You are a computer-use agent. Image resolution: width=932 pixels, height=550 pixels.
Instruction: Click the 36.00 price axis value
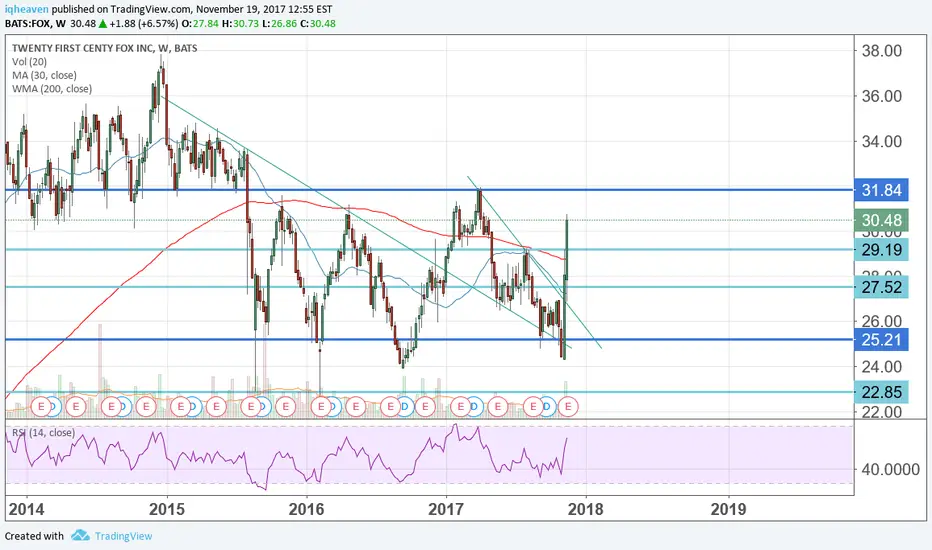click(x=882, y=96)
